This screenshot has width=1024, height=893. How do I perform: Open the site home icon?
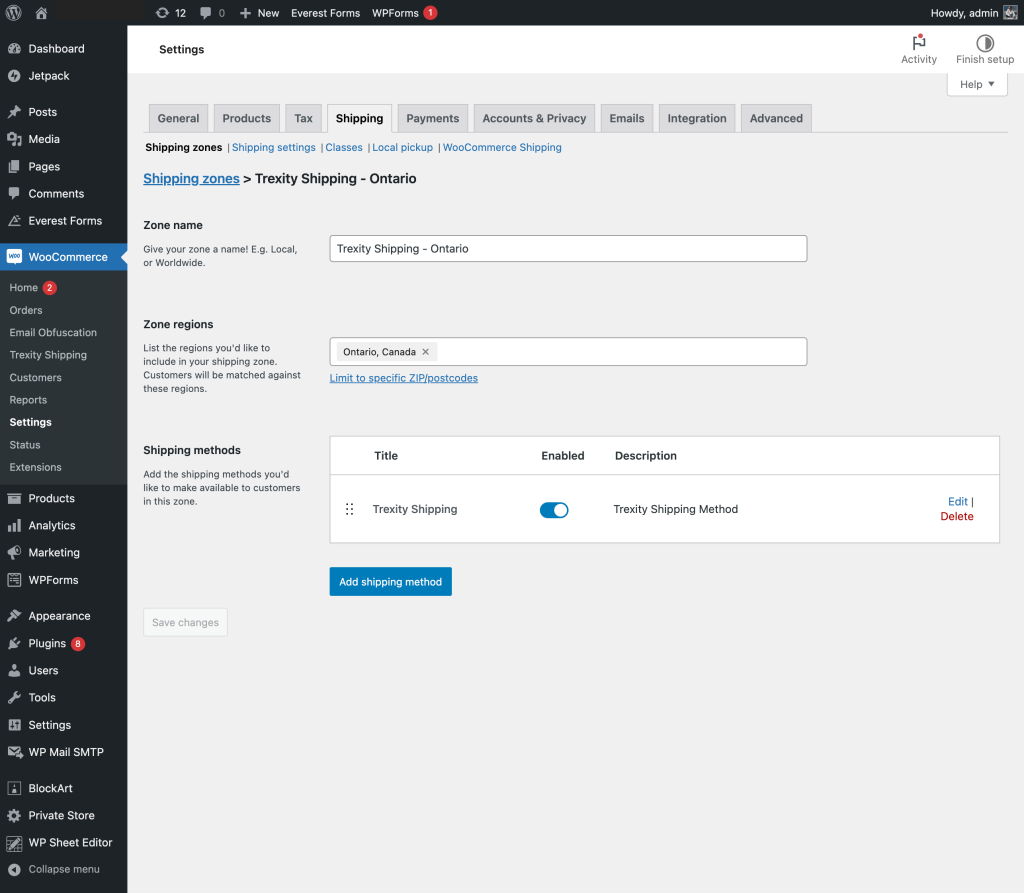click(41, 12)
